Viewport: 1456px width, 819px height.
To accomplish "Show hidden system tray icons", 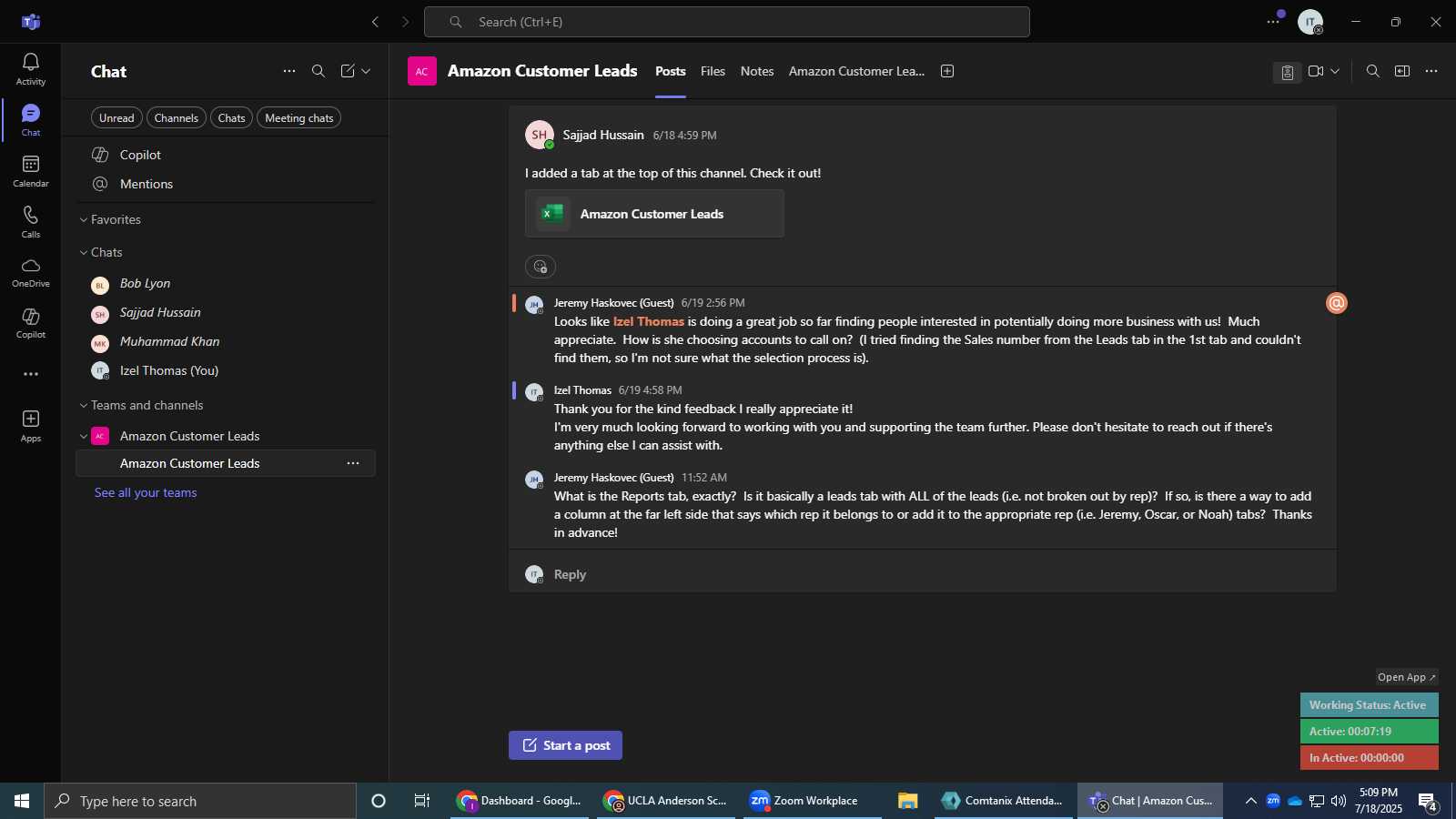I will coord(1251,801).
